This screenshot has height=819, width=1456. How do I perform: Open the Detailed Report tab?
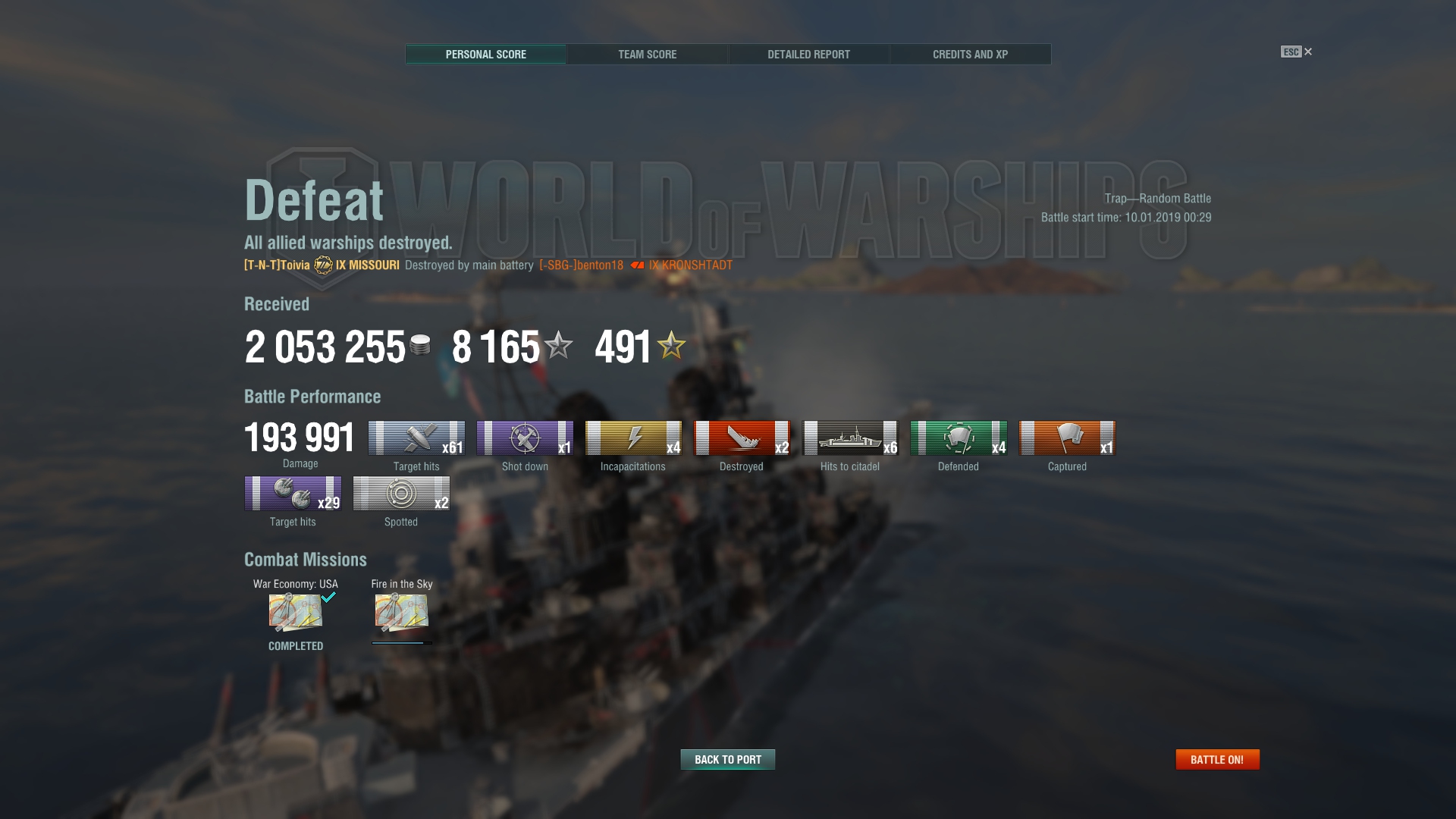(x=808, y=55)
